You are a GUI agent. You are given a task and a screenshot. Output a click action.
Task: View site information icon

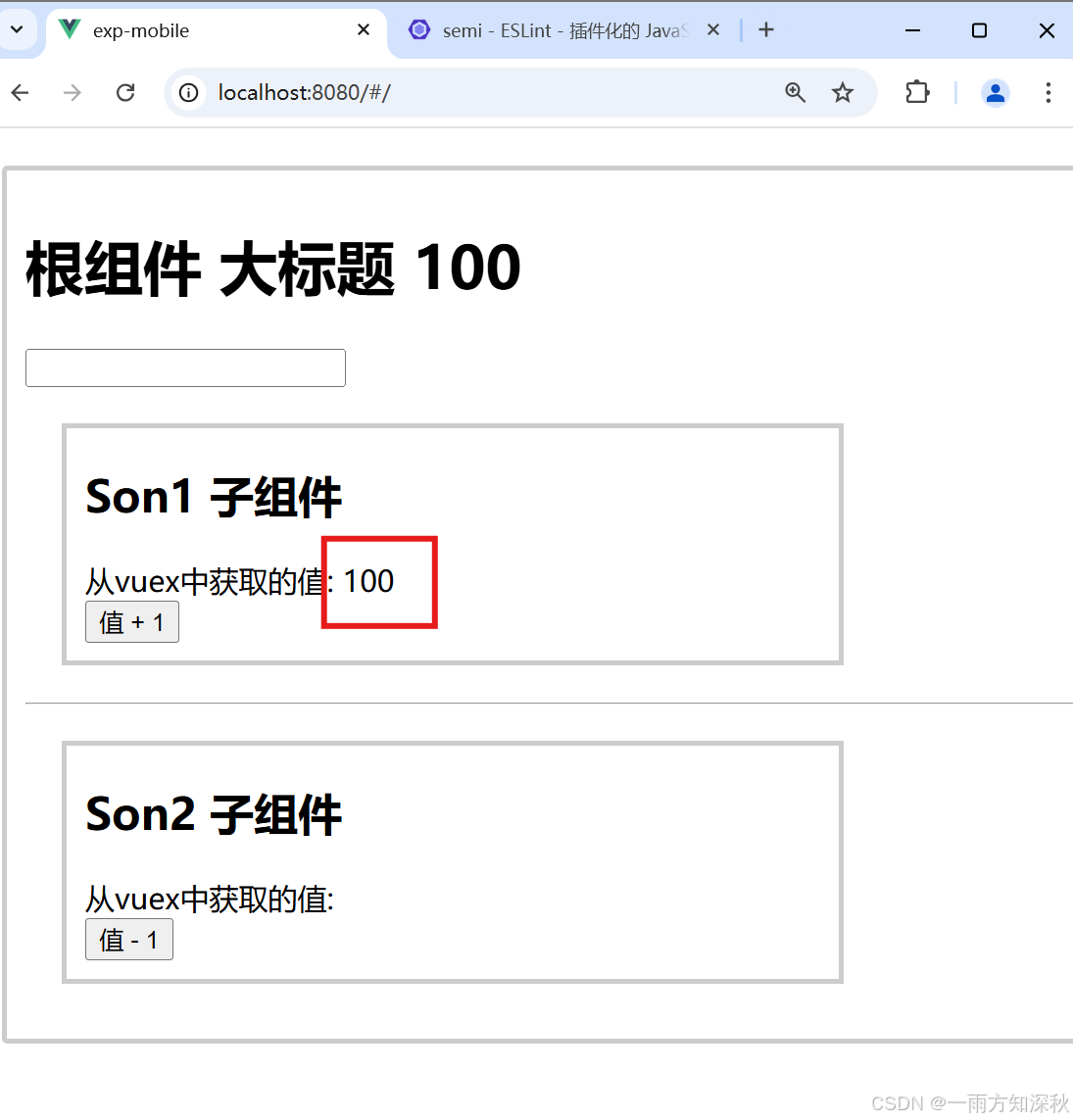(x=188, y=93)
